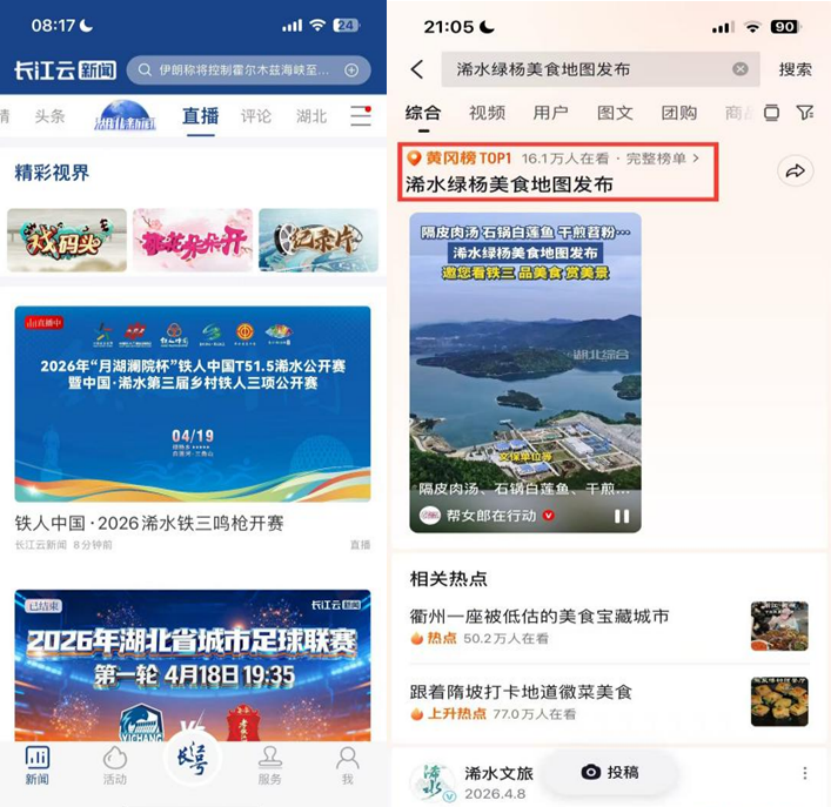Open the hamburger menu with red dot
The width and height of the screenshot is (831, 808).
click(x=361, y=116)
